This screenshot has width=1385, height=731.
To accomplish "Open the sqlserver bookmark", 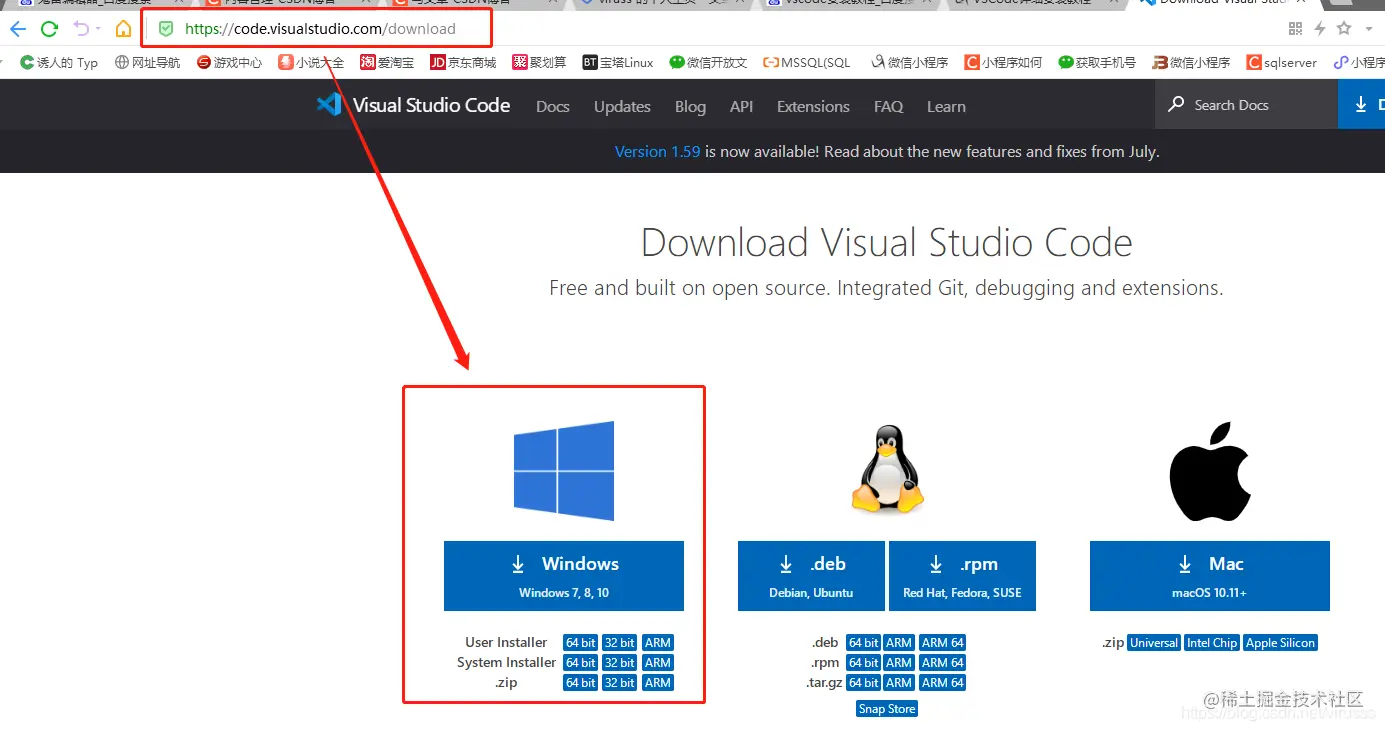I will 1282,62.
